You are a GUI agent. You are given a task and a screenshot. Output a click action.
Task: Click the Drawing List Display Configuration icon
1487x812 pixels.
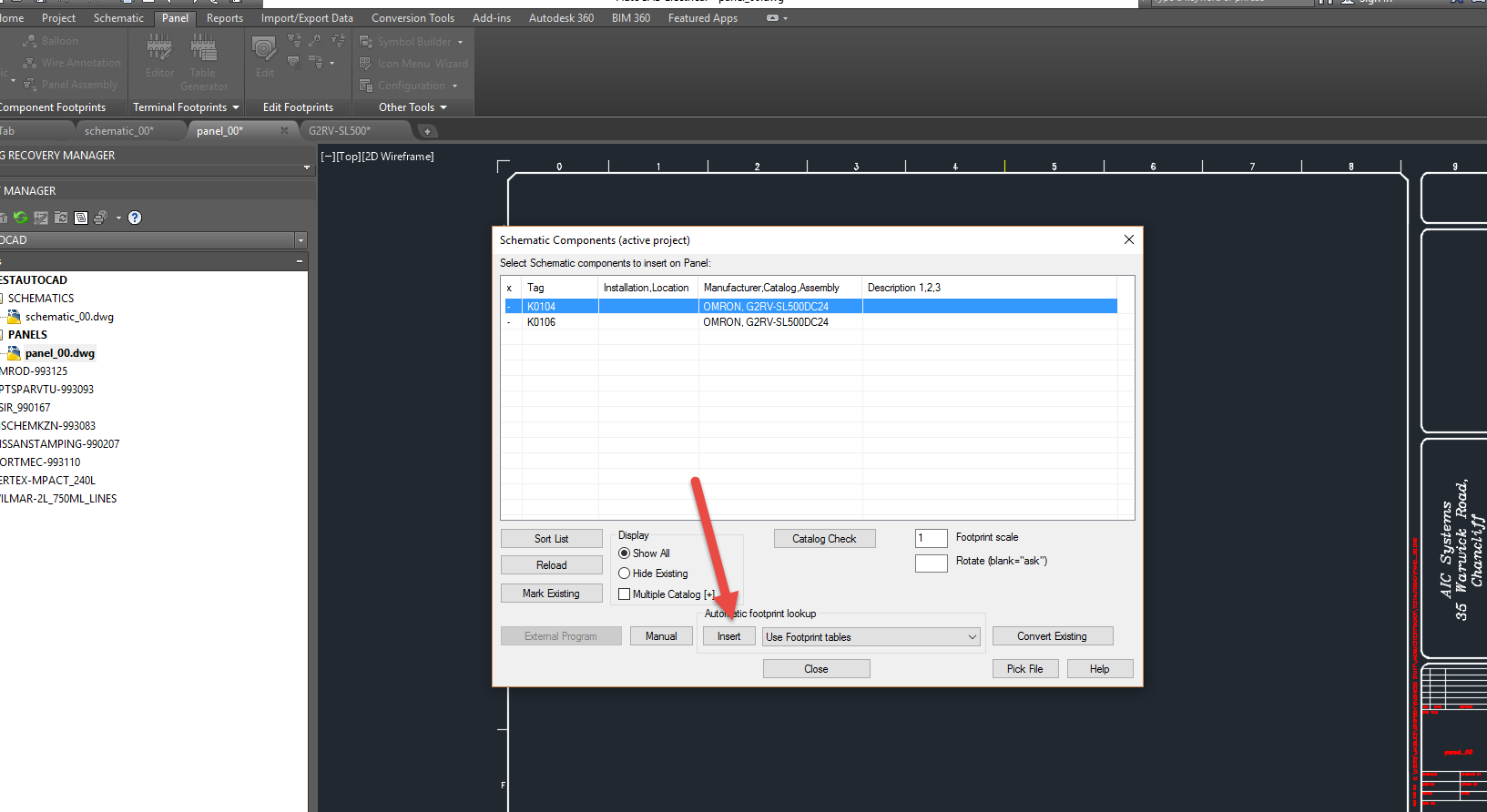pyautogui.click(x=81, y=218)
